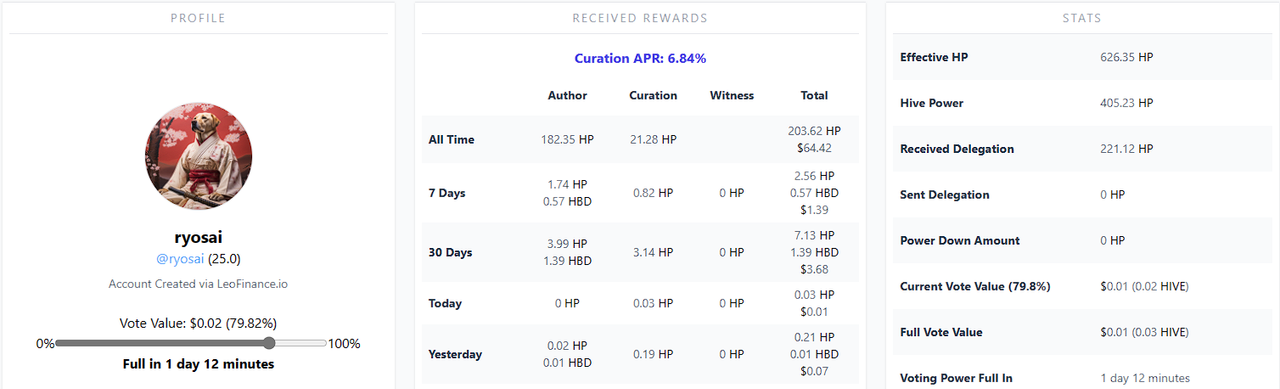Screen dimensions: 1280x389
Task: Click the Witness column header
Action: tap(732, 96)
